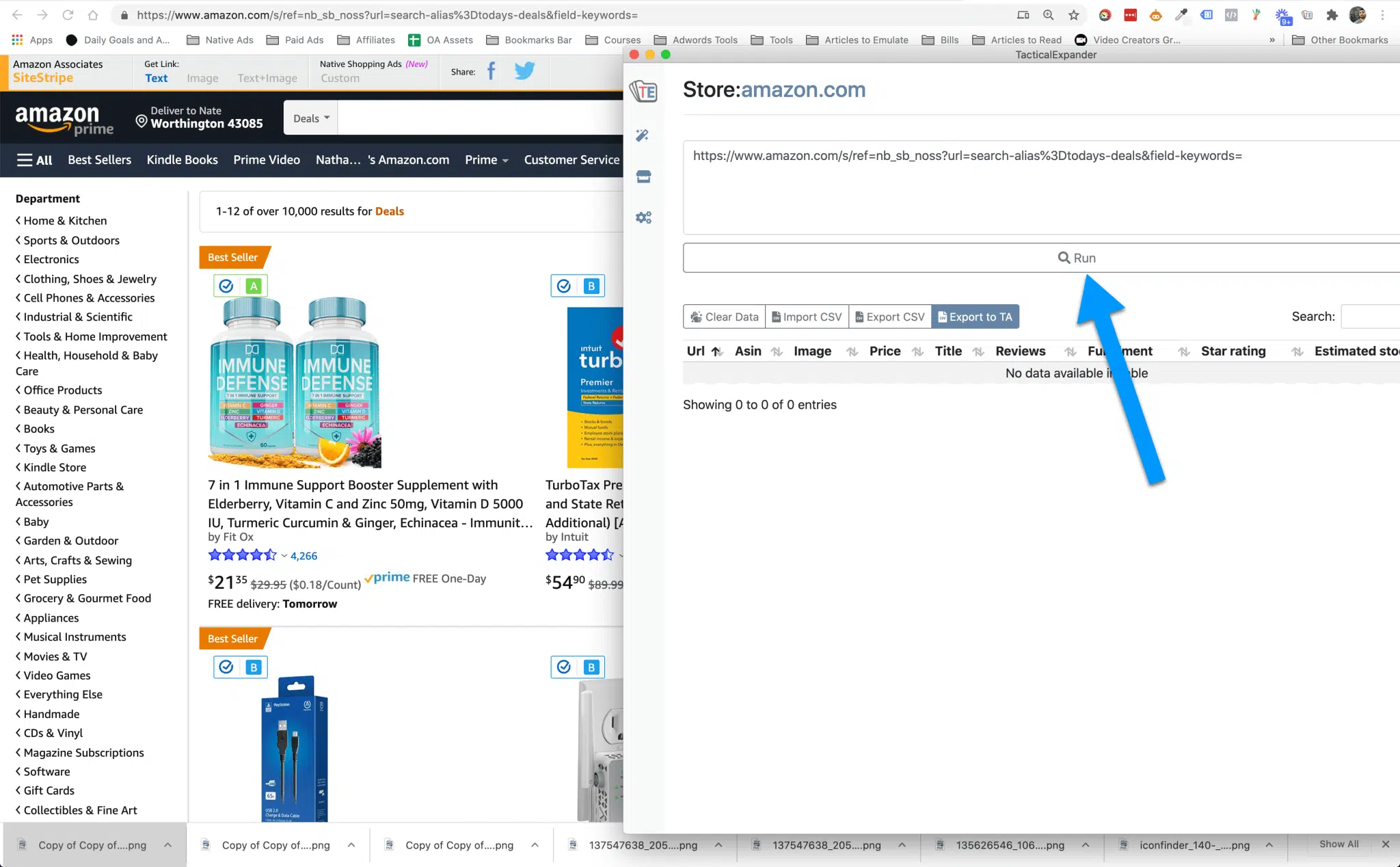Screen dimensions: 1400x867
Task: Click the A grade badge on Immune Defense
Action: click(254, 286)
